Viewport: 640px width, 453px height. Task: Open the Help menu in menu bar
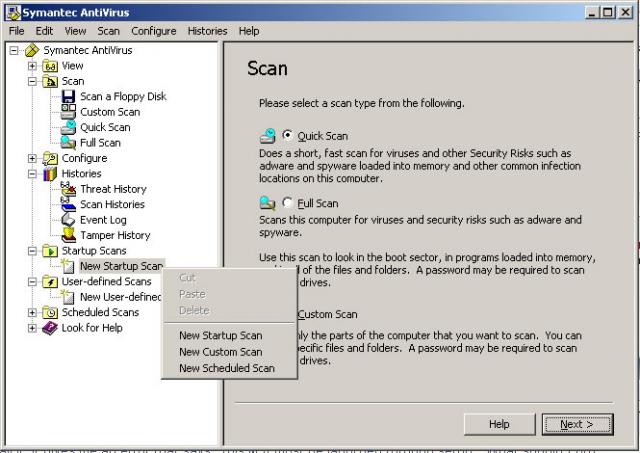(249, 31)
